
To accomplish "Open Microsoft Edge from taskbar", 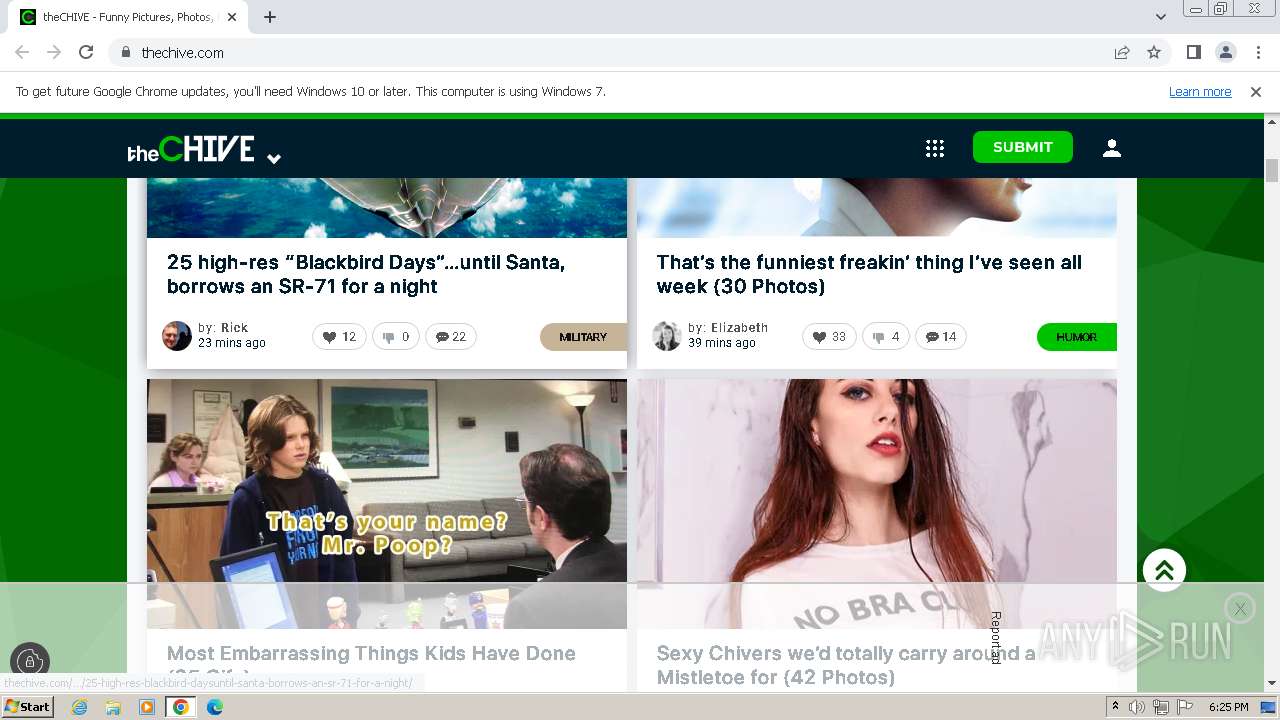I will [x=215, y=707].
